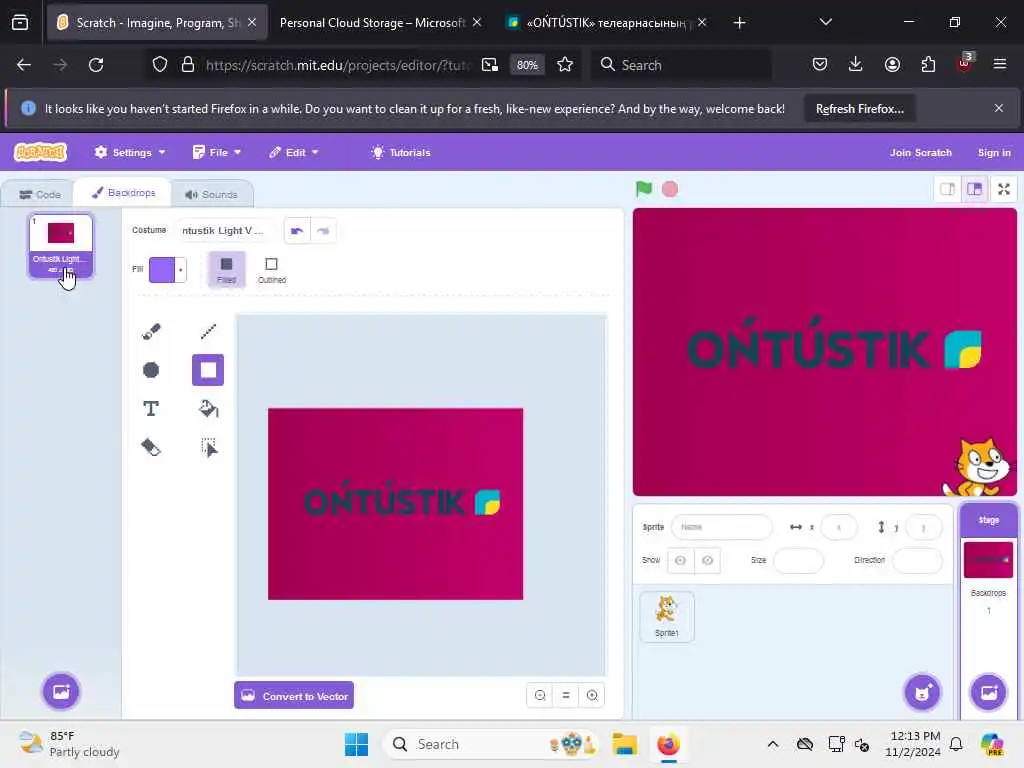
Task: Select the Line tool
Action: [x=208, y=331]
